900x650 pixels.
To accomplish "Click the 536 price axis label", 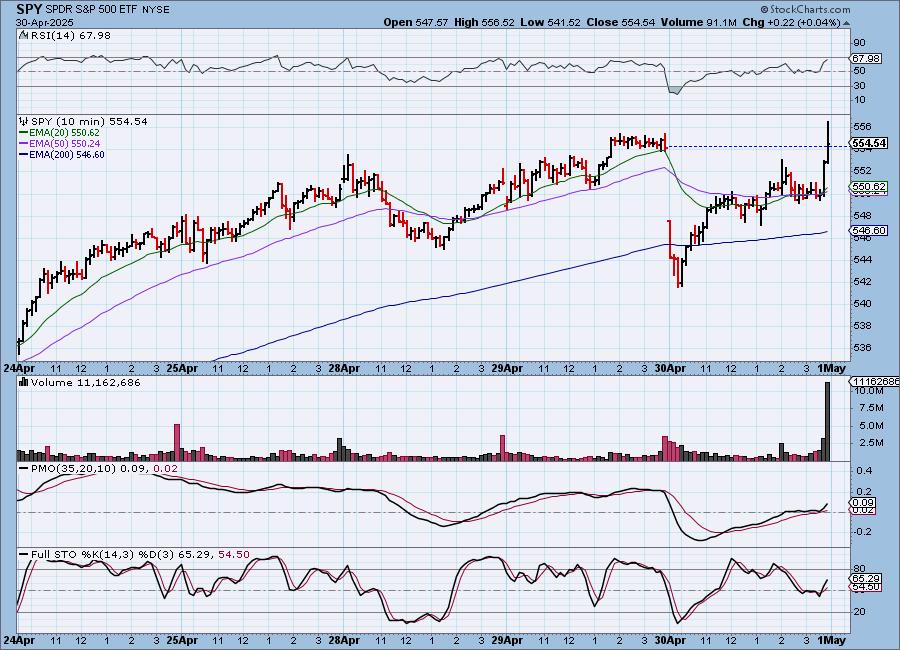I will coord(862,347).
